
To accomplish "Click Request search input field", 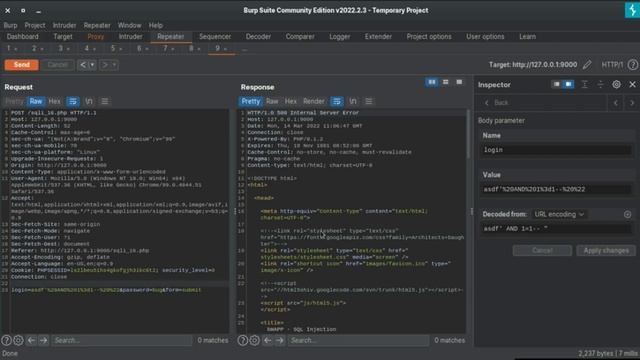I will pyautogui.click(x=122, y=340).
